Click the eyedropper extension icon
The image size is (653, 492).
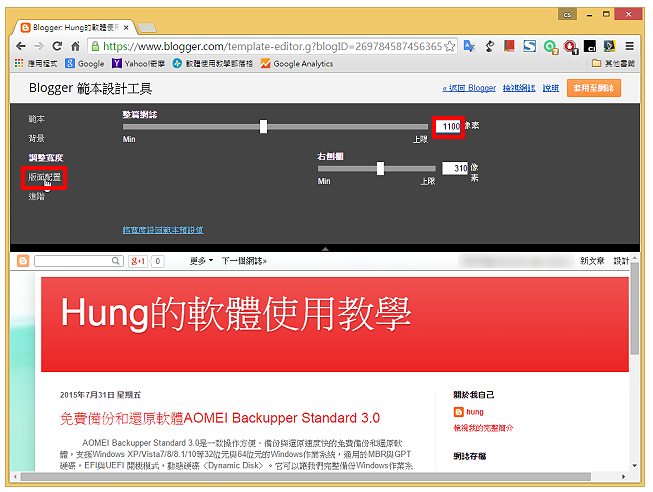click(x=490, y=46)
